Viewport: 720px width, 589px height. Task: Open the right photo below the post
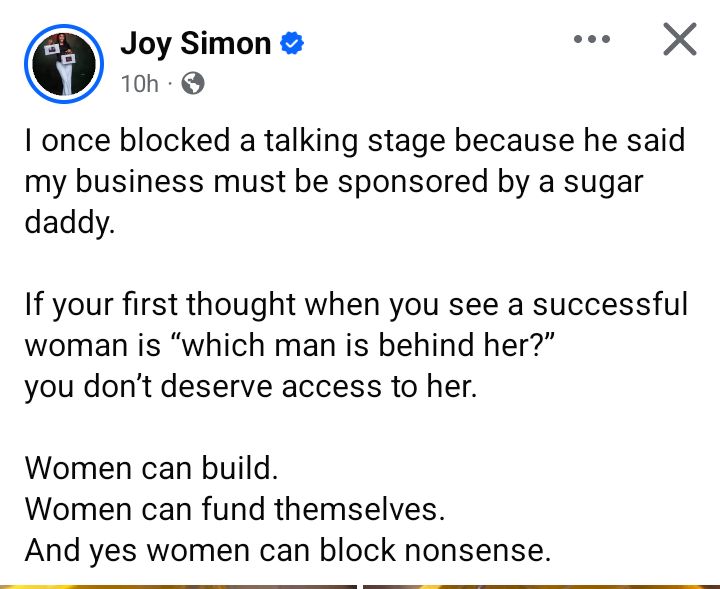(x=540, y=586)
